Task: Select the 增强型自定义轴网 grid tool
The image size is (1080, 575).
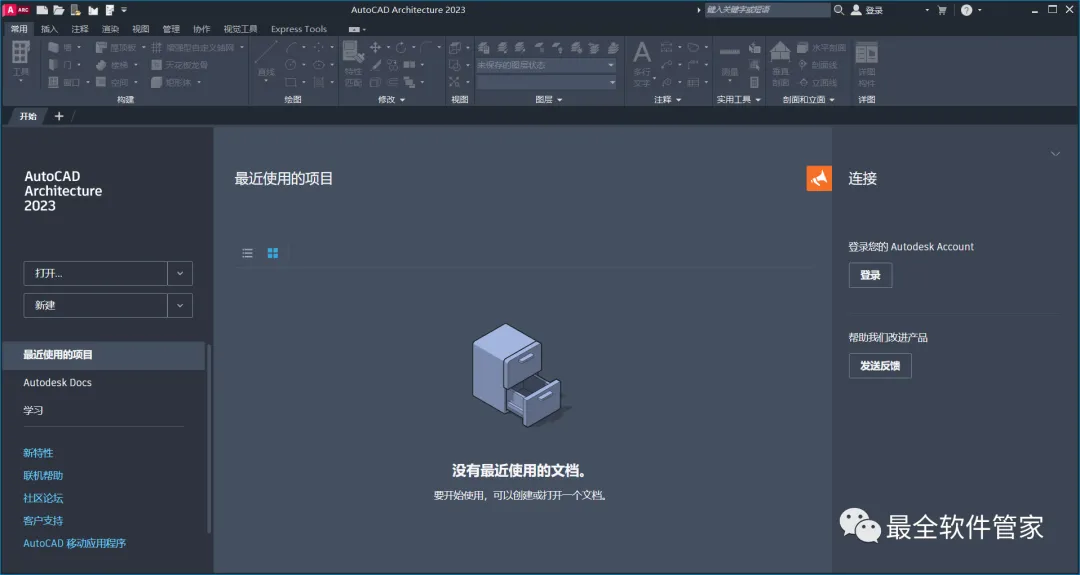Action: 197,48
